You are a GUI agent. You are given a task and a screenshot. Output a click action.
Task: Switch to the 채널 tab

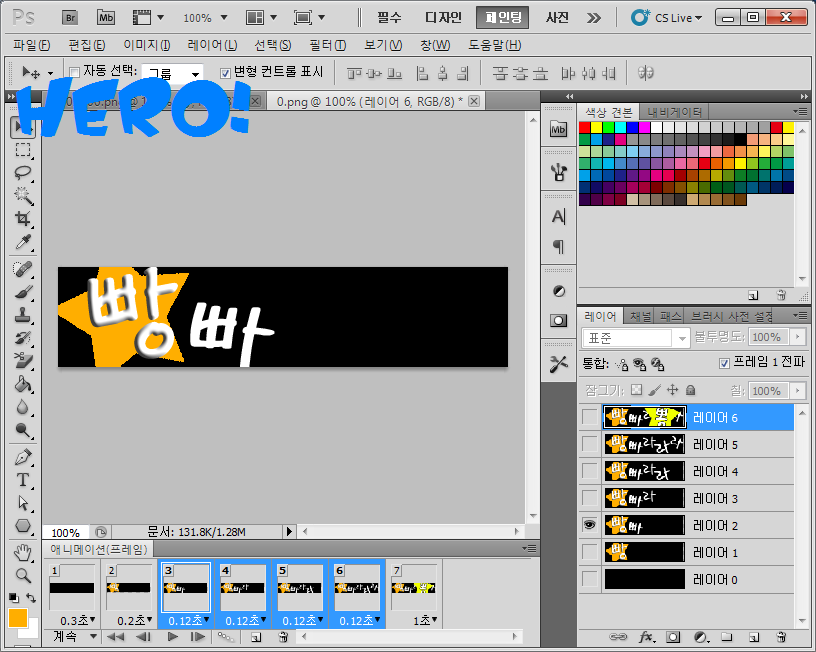pos(640,316)
